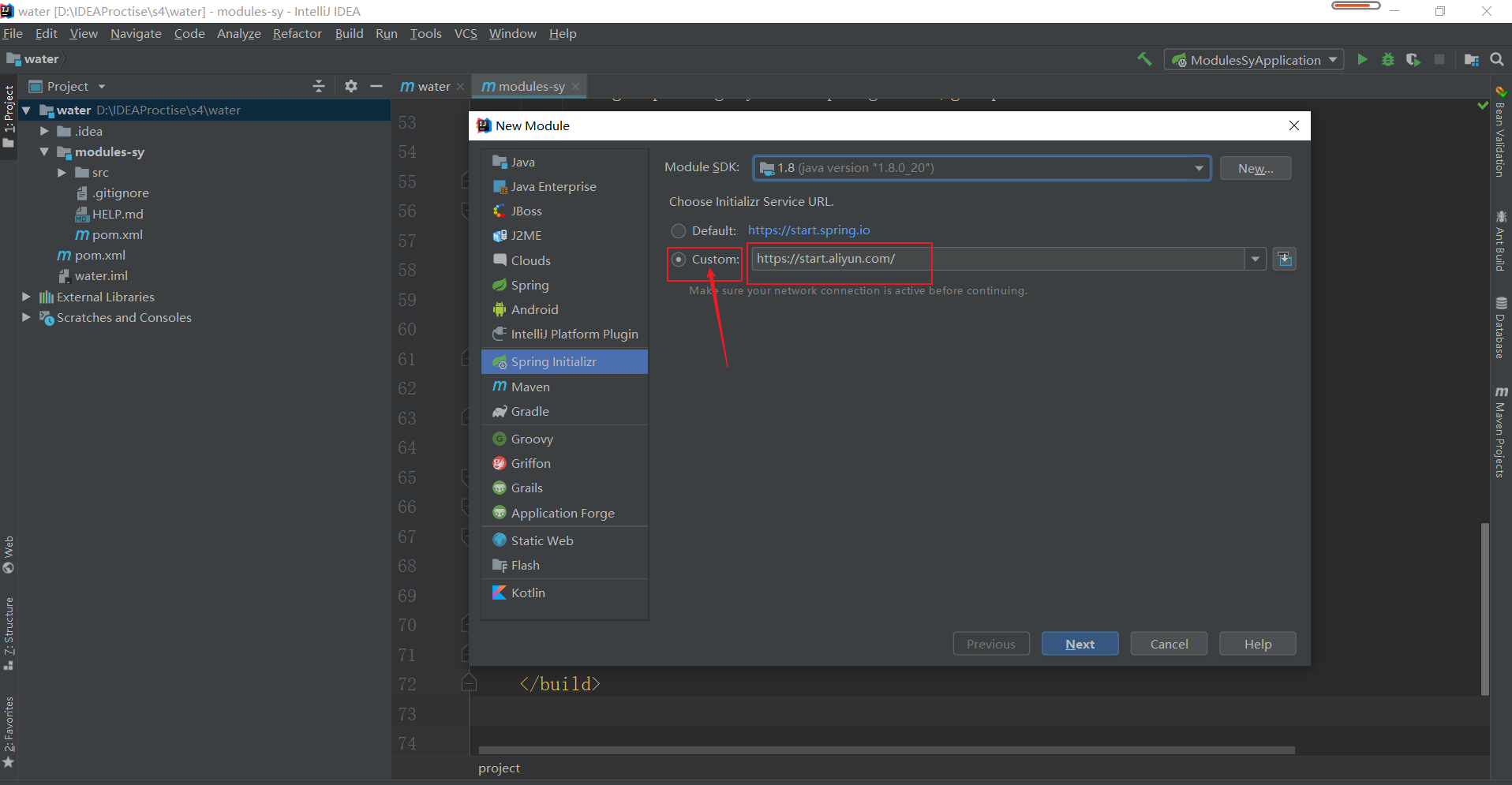Select Maven module type
The image size is (1512, 785).
[x=564, y=387]
